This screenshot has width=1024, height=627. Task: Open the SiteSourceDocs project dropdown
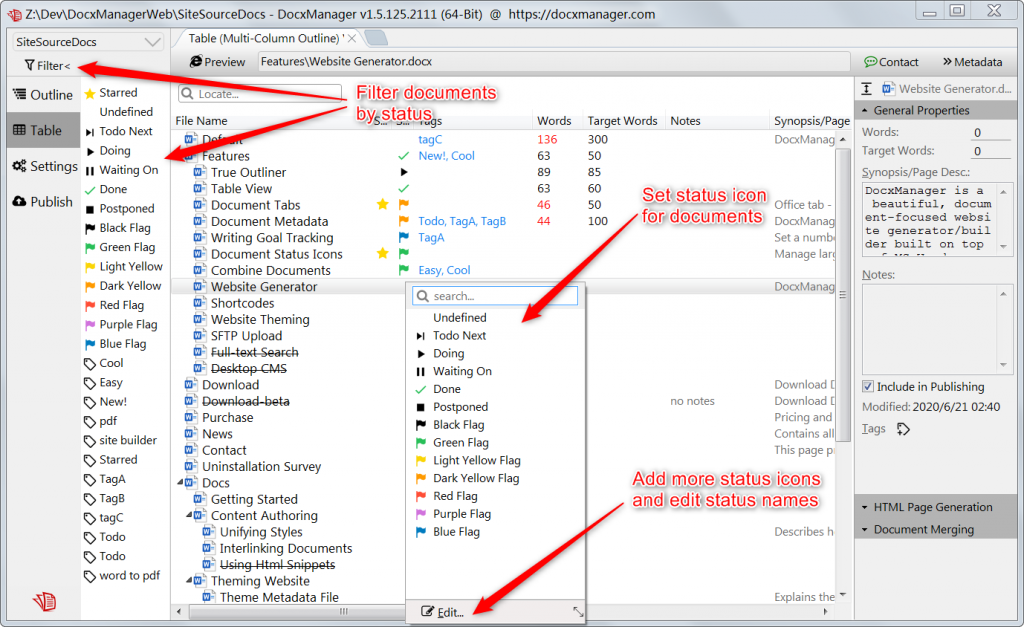[x=88, y=42]
